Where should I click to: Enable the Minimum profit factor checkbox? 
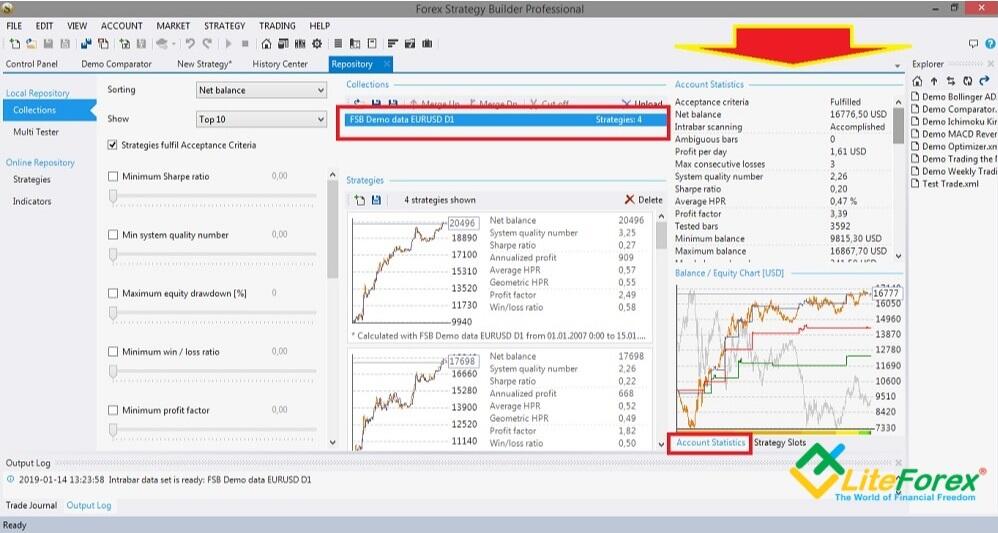113,410
